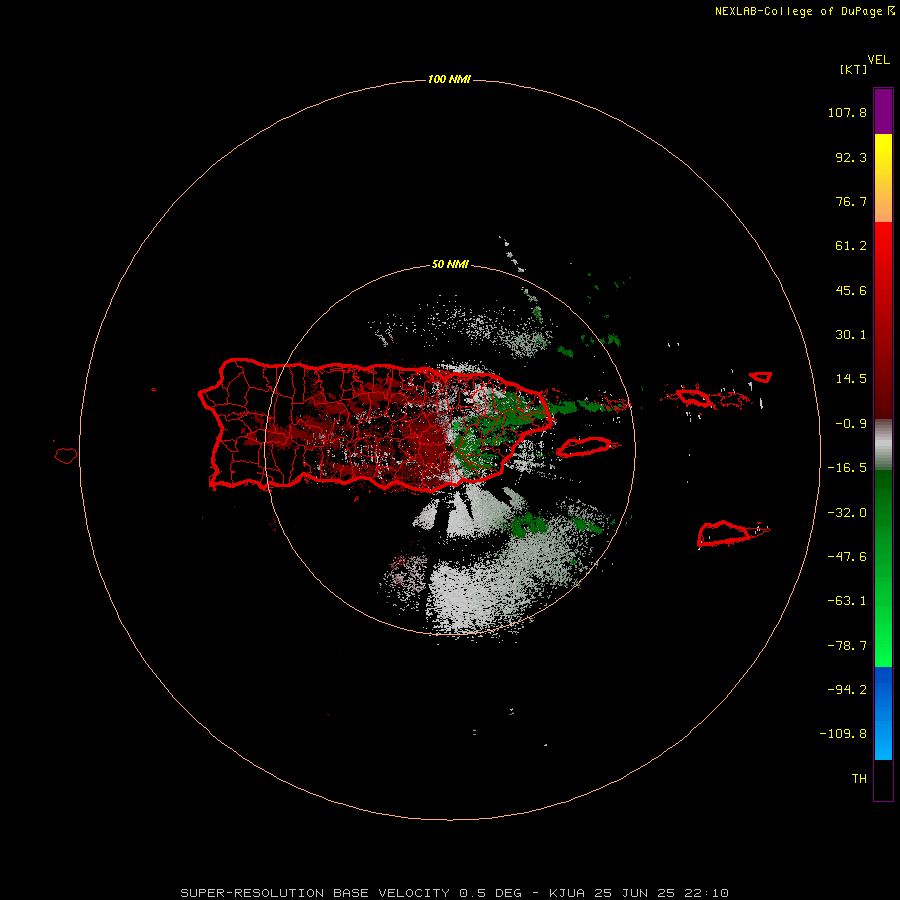Image resolution: width=900 pixels, height=900 pixels.
Task: Select the 107.8 legend value
Action: (x=847, y=112)
